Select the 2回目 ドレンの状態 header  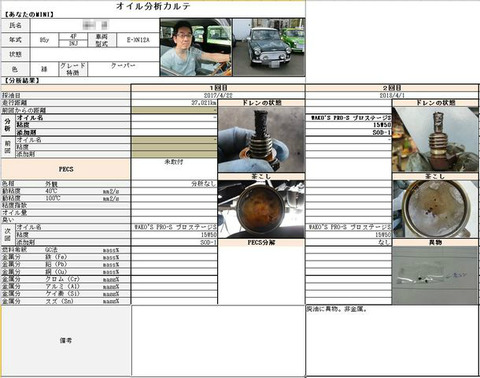point(436,103)
